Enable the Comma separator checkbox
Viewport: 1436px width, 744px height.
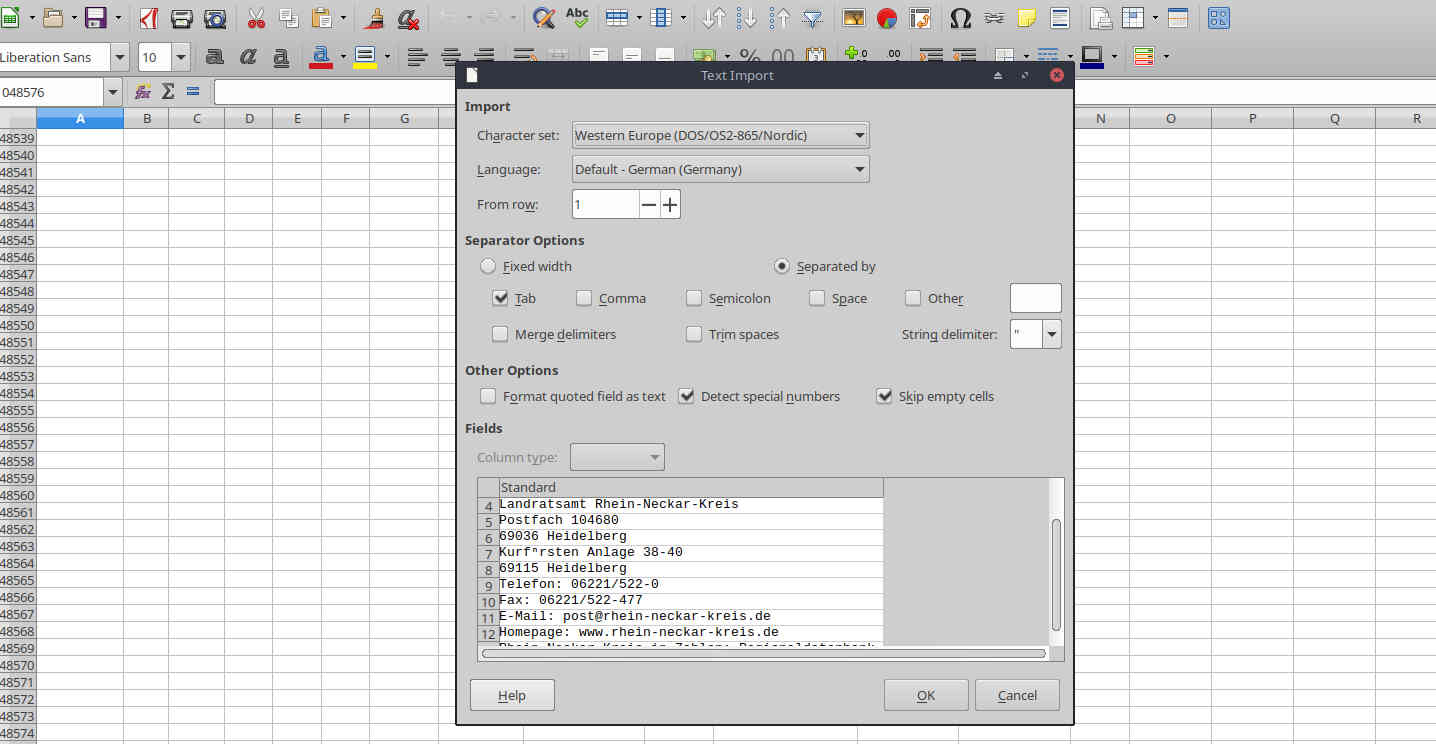tap(584, 298)
